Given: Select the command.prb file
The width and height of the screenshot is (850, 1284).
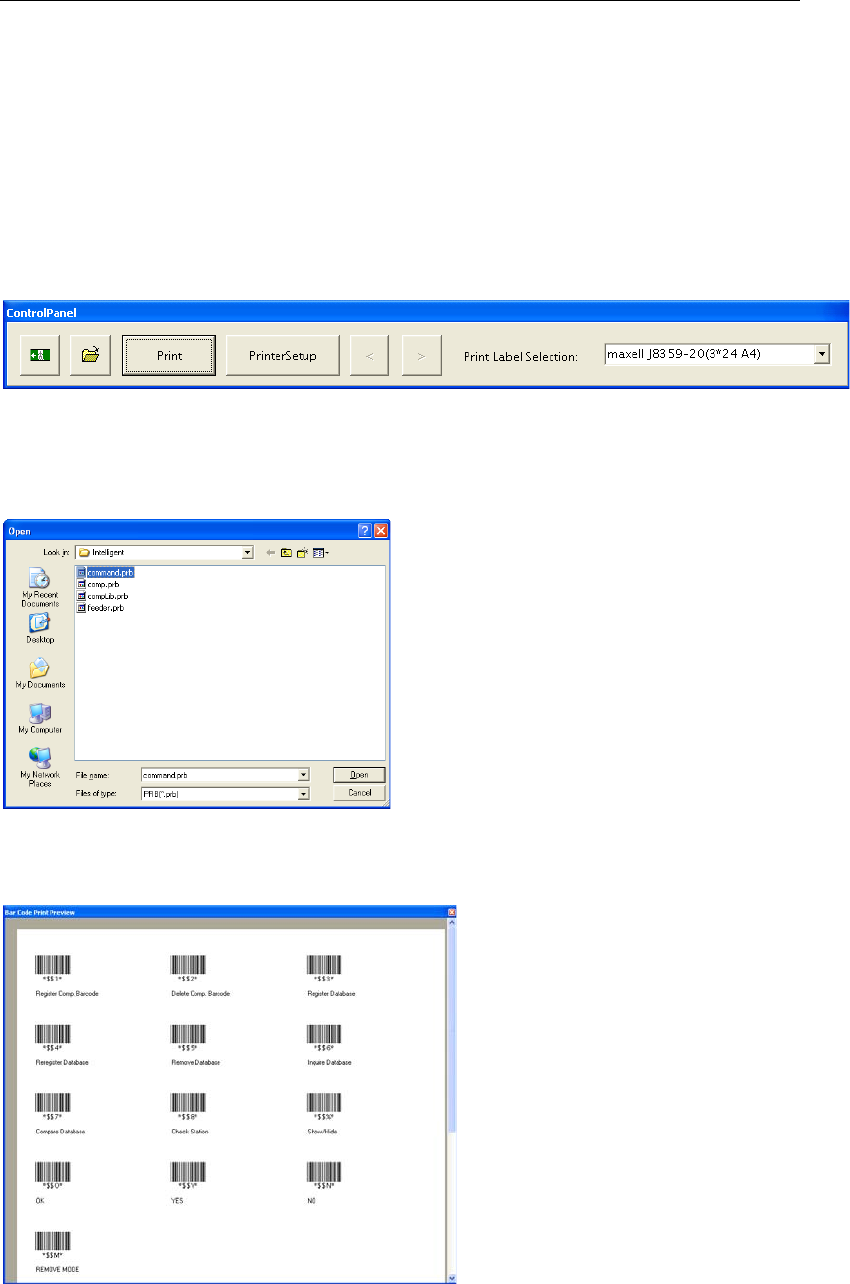Looking at the screenshot, I should pos(105,572).
